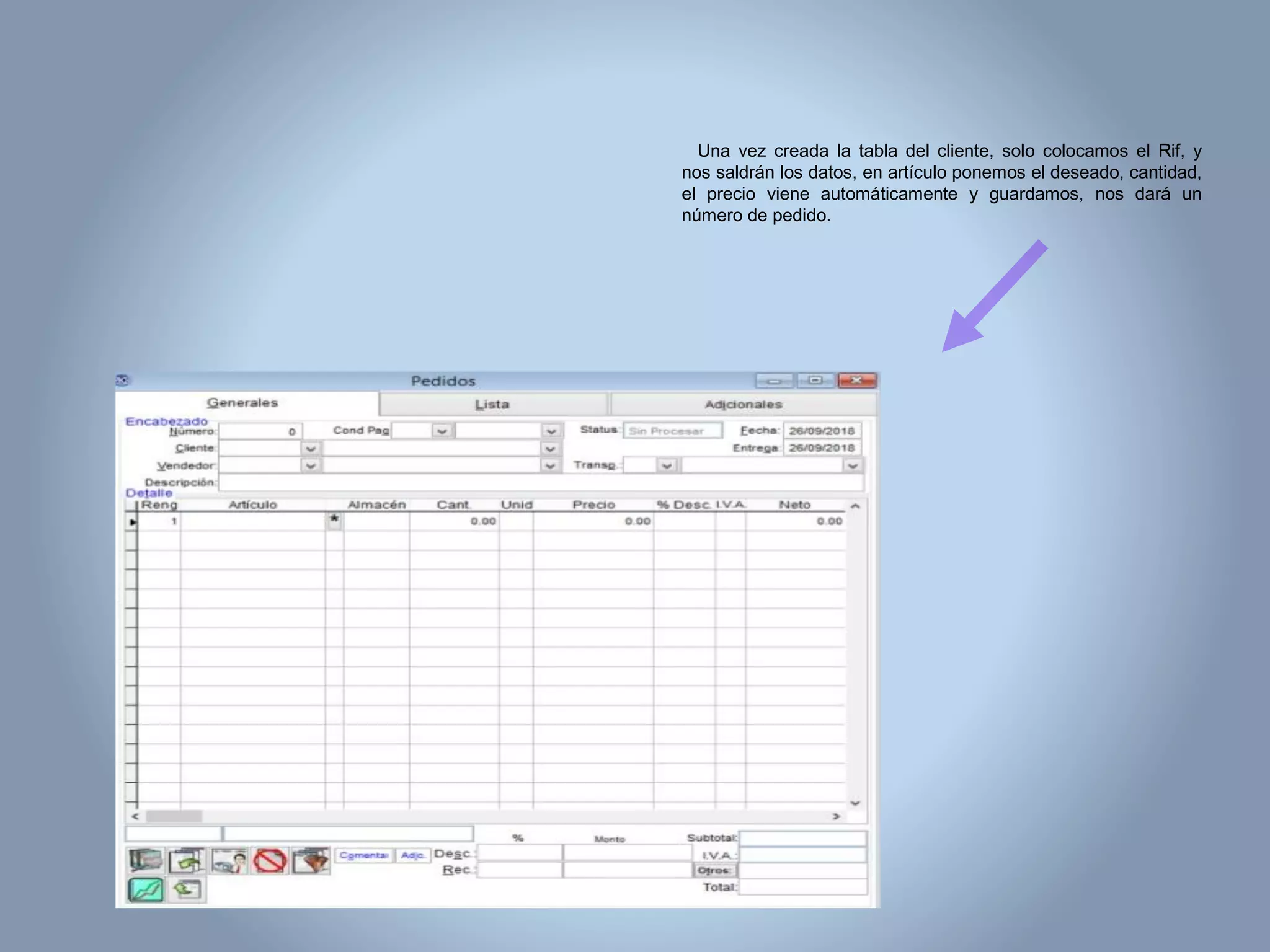The width and height of the screenshot is (1270, 952).
Task: Open the Transp code dropdown
Action: point(667,465)
